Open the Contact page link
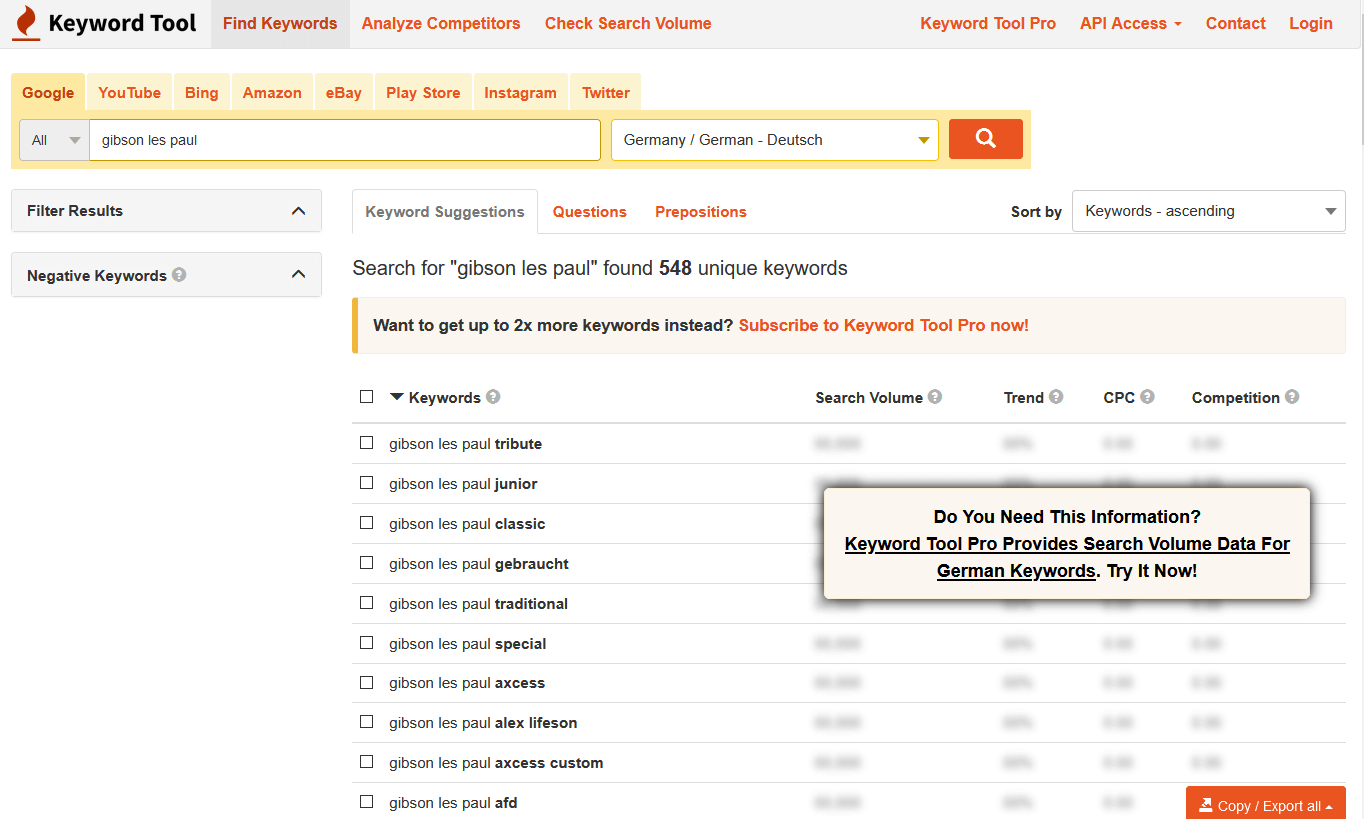1364x819 pixels. [x=1236, y=23]
